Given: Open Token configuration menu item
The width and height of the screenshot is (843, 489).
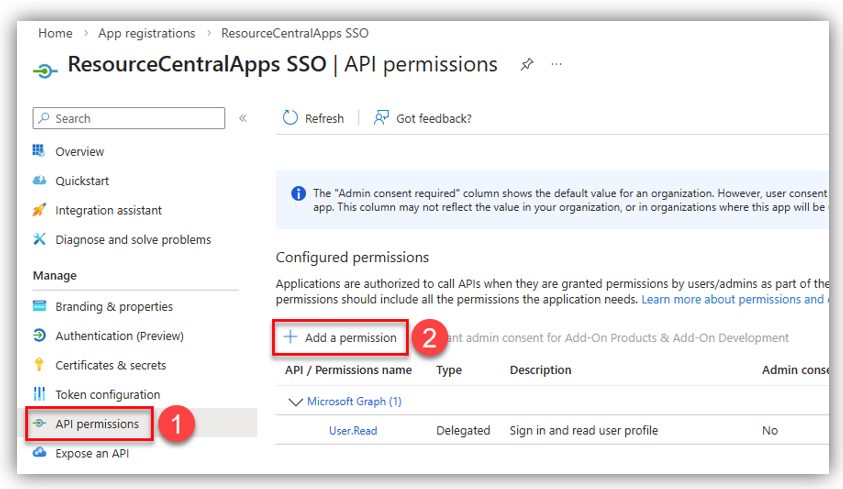Looking at the screenshot, I should pyautogui.click(x=107, y=395).
